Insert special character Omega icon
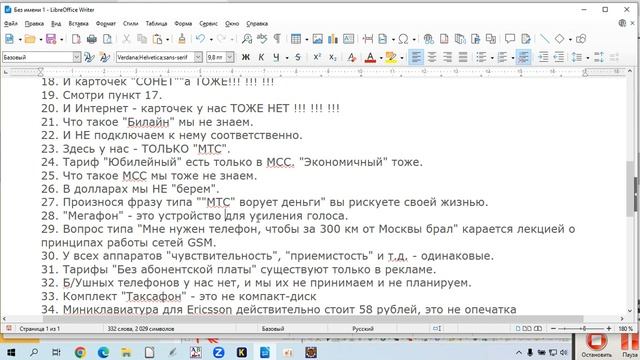 click(x=403, y=39)
